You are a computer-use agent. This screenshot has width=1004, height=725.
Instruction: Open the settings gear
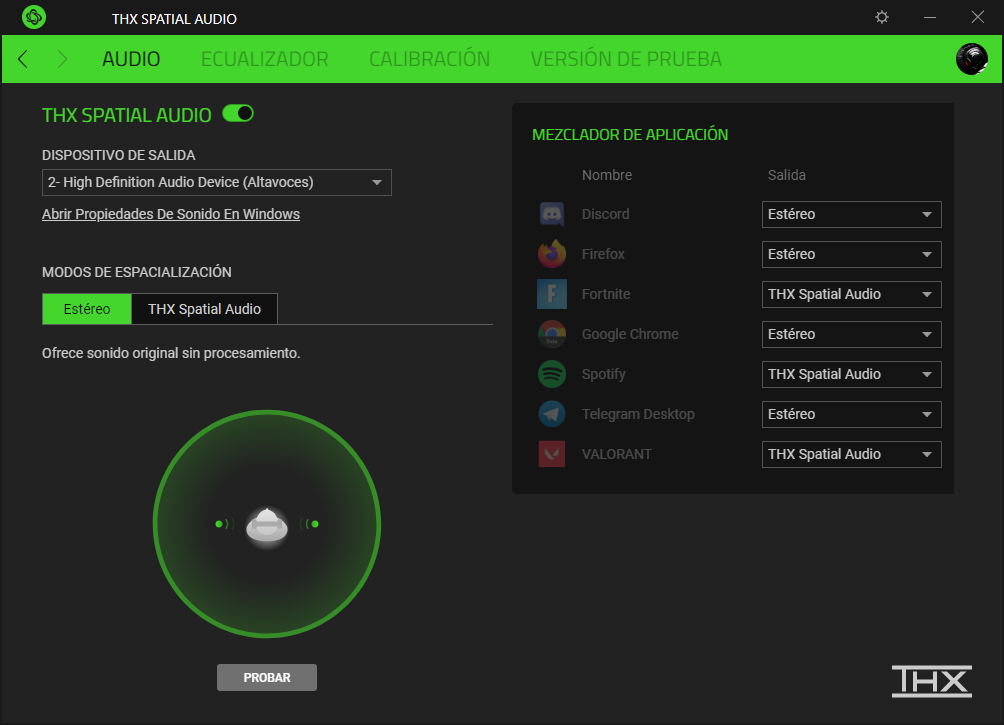coord(882,17)
